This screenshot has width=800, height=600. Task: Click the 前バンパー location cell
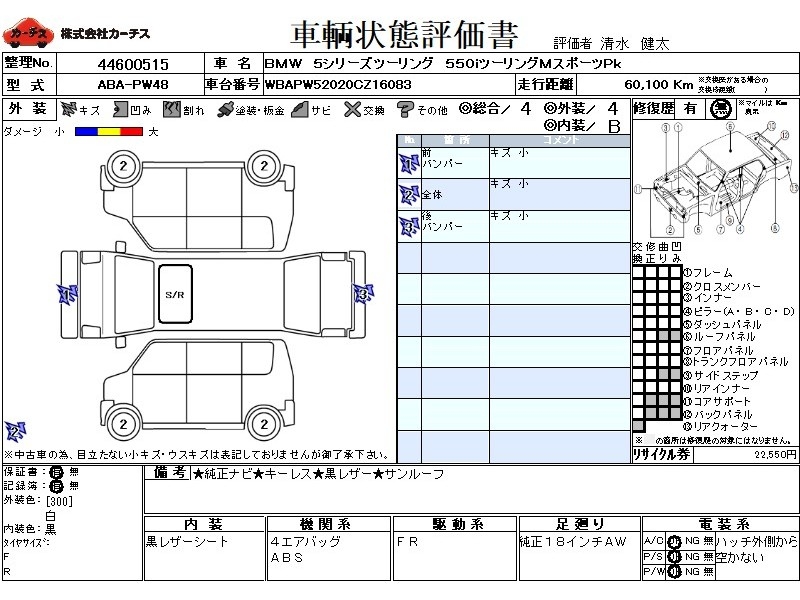[x=455, y=163]
